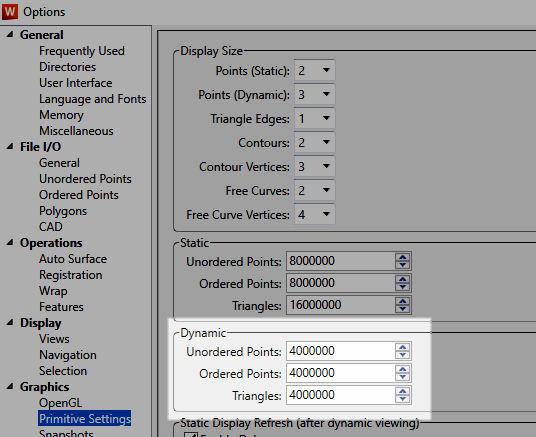536x437 pixels.
Task: Click the Display category label
Action: tap(41, 323)
